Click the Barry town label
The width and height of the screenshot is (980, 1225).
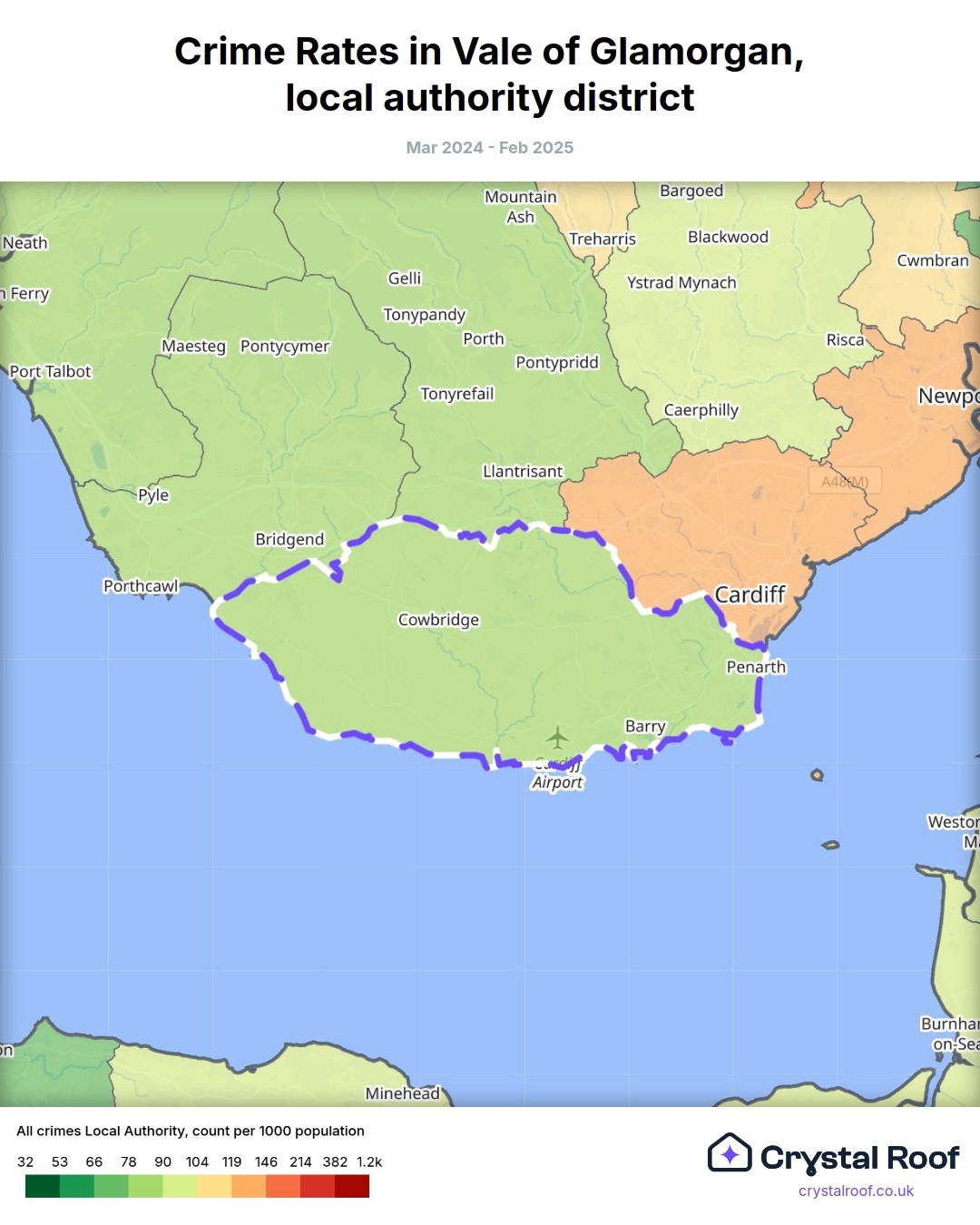pos(645,726)
